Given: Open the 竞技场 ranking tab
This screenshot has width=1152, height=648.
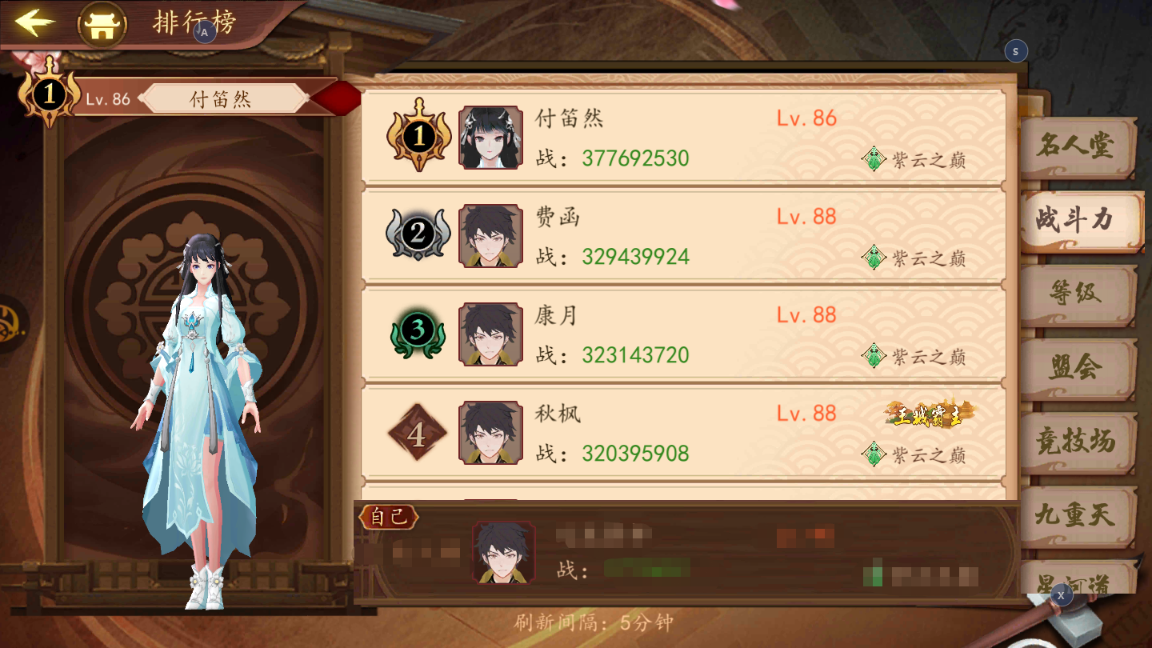Looking at the screenshot, I should coord(1077,442).
